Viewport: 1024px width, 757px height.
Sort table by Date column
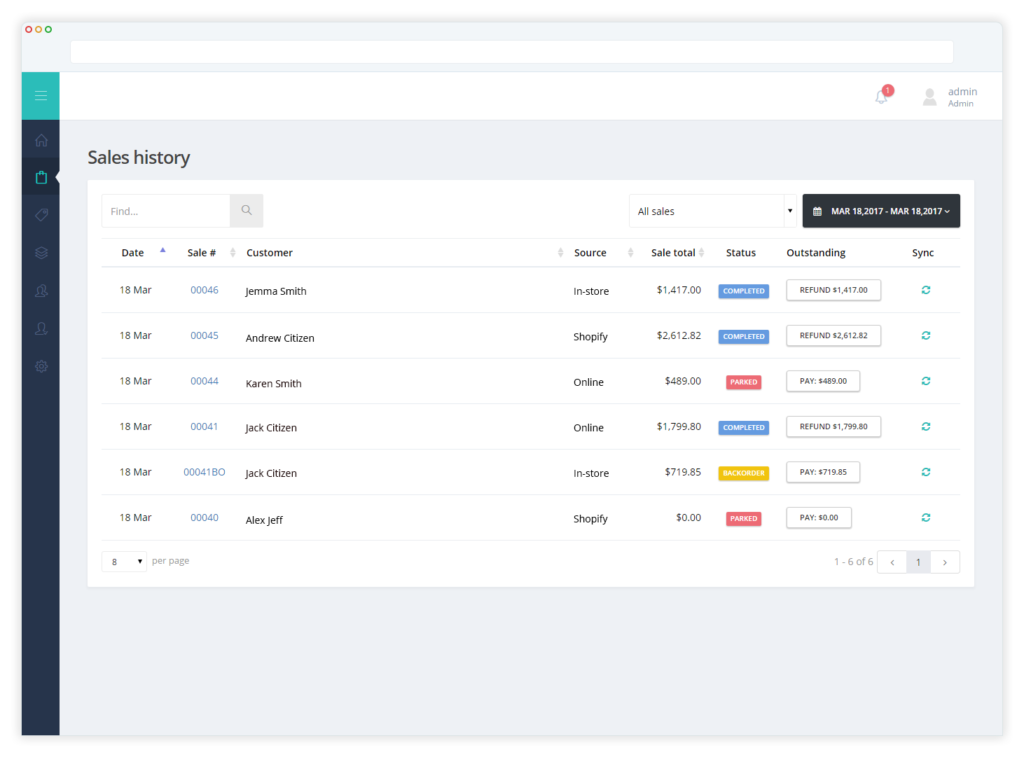133,253
